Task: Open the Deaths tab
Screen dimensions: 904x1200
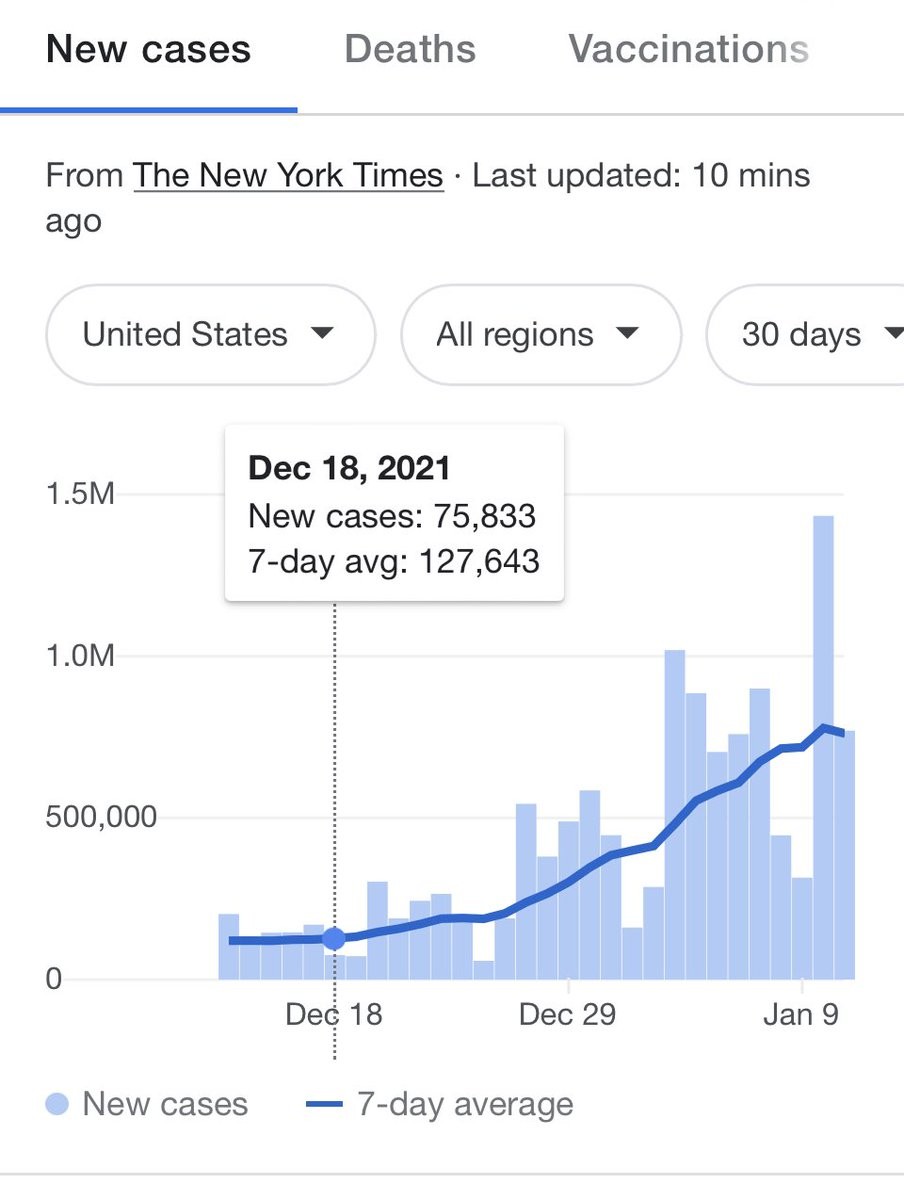Action: tap(410, 49)
